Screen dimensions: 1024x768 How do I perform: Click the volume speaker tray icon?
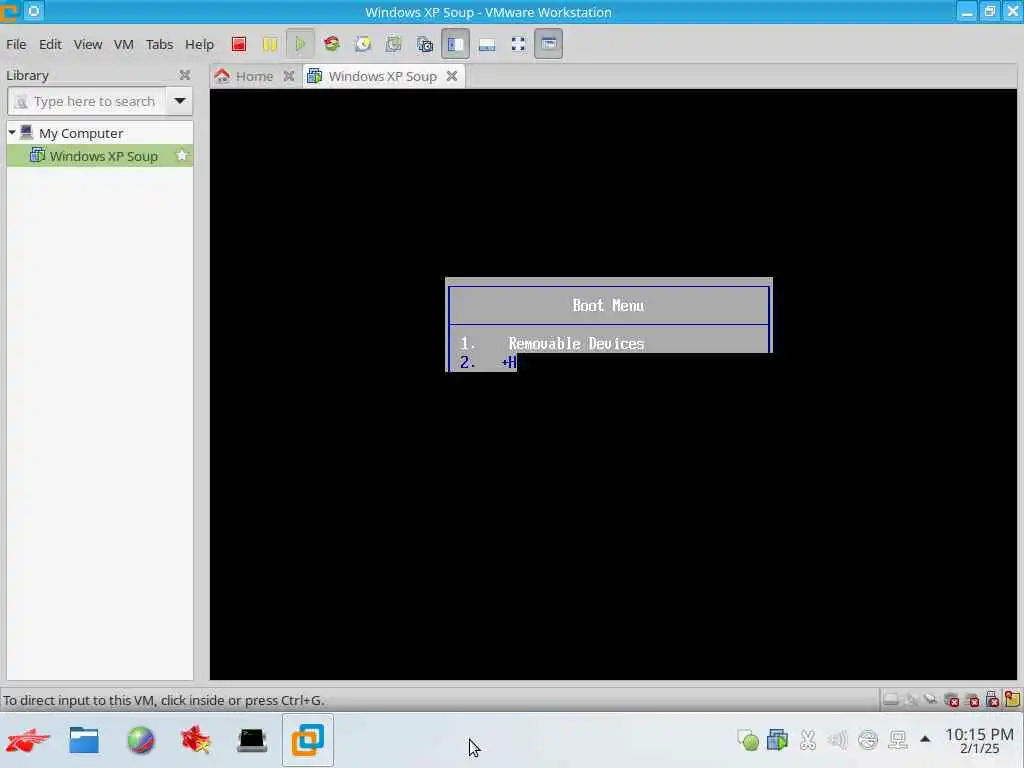click(x=838, y=740)
